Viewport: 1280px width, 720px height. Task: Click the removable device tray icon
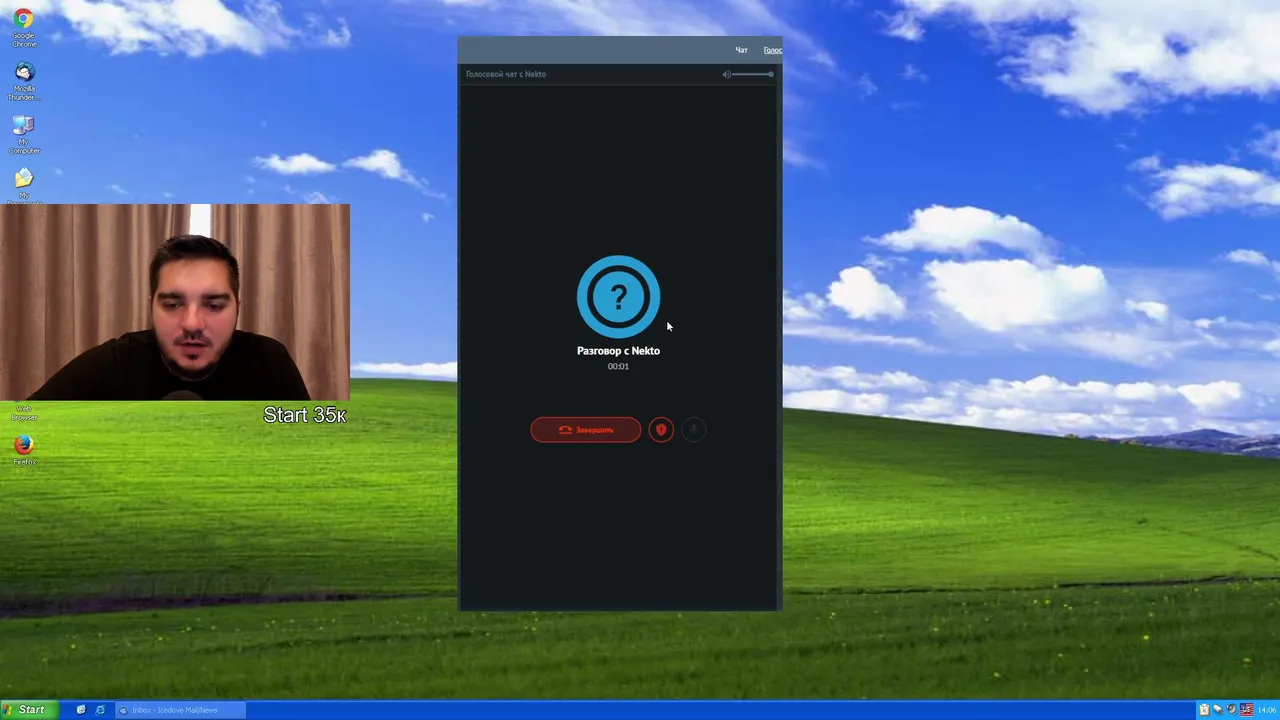1218,710
